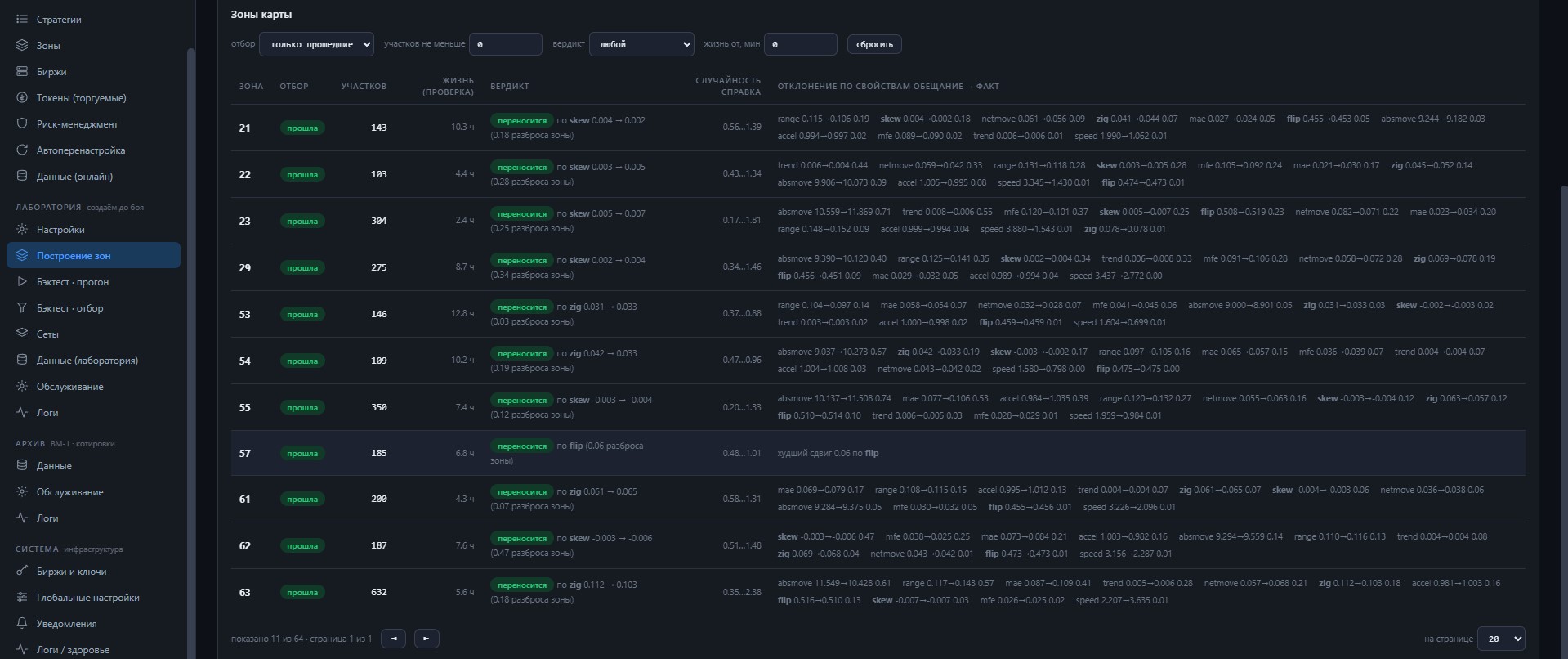Image resolution: width=1568 pixels, height=659 pixels.
Task: Click the Глобальные настройки sliders icon
Action: [22, 597]
